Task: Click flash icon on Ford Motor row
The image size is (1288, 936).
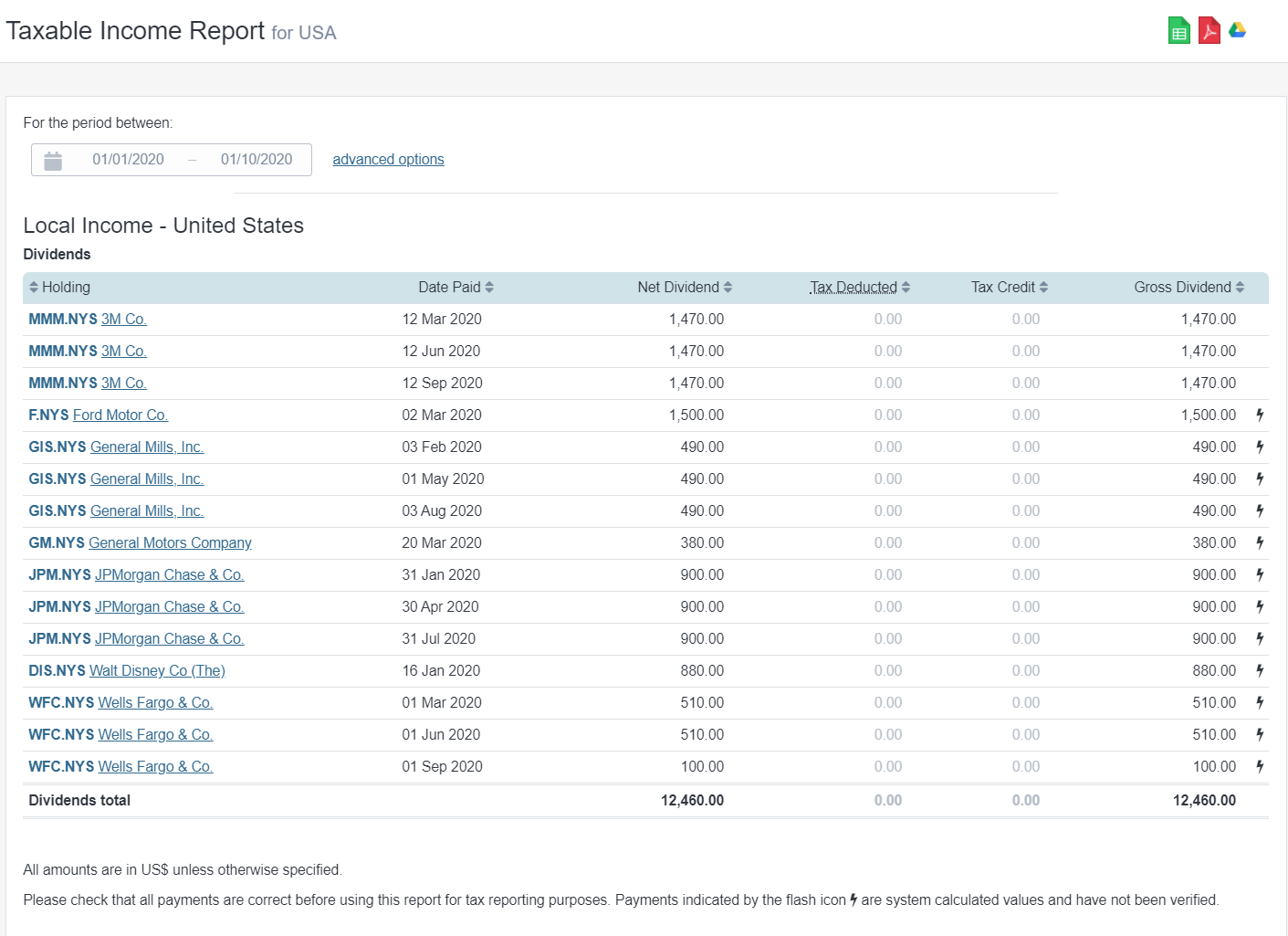Action: [1260, 415]
